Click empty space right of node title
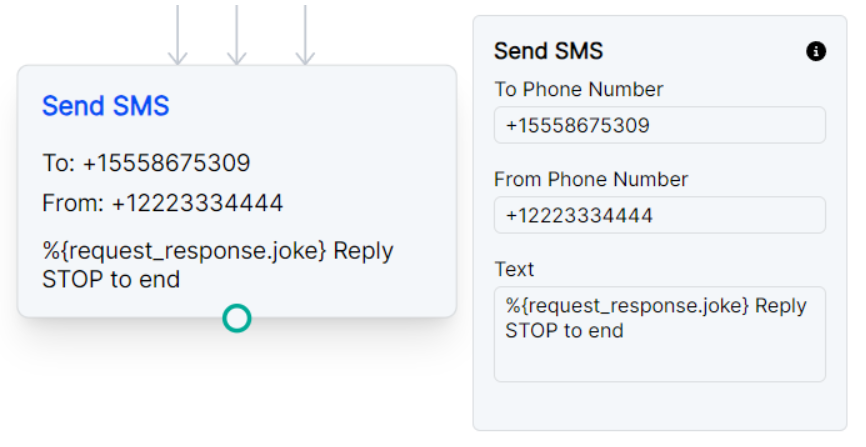Image resolution: width=866 pixels, height=447 pixels. pyautogui.click(x=320, y=106)
